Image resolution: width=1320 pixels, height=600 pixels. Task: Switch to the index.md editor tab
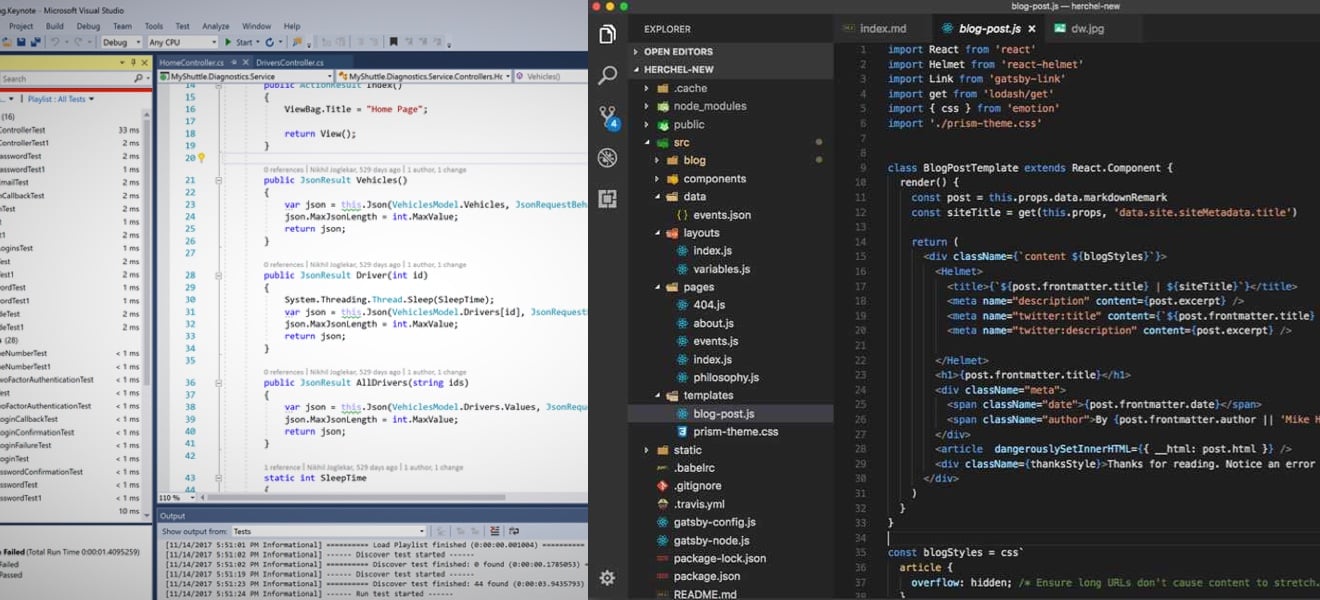pyautogui.click(x=882, y=29)
